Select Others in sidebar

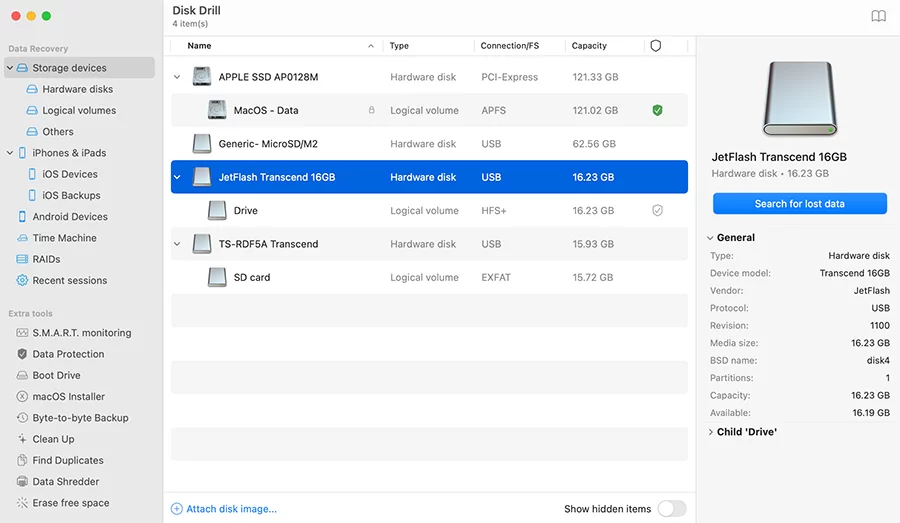pyautogui.click(x=50, y=131)
